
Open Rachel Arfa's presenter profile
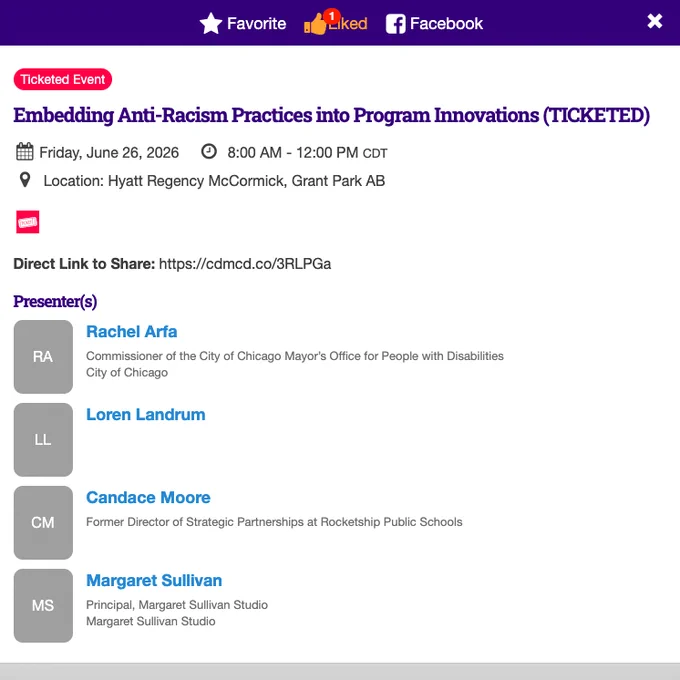pos(132,332)
